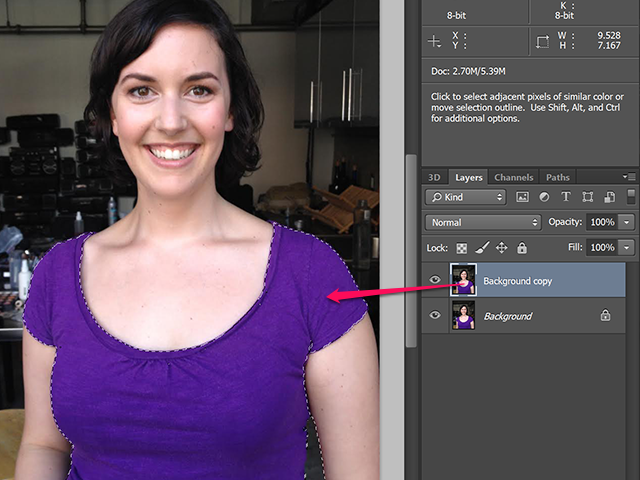Click the Fill 100% value field

point(602,247)
